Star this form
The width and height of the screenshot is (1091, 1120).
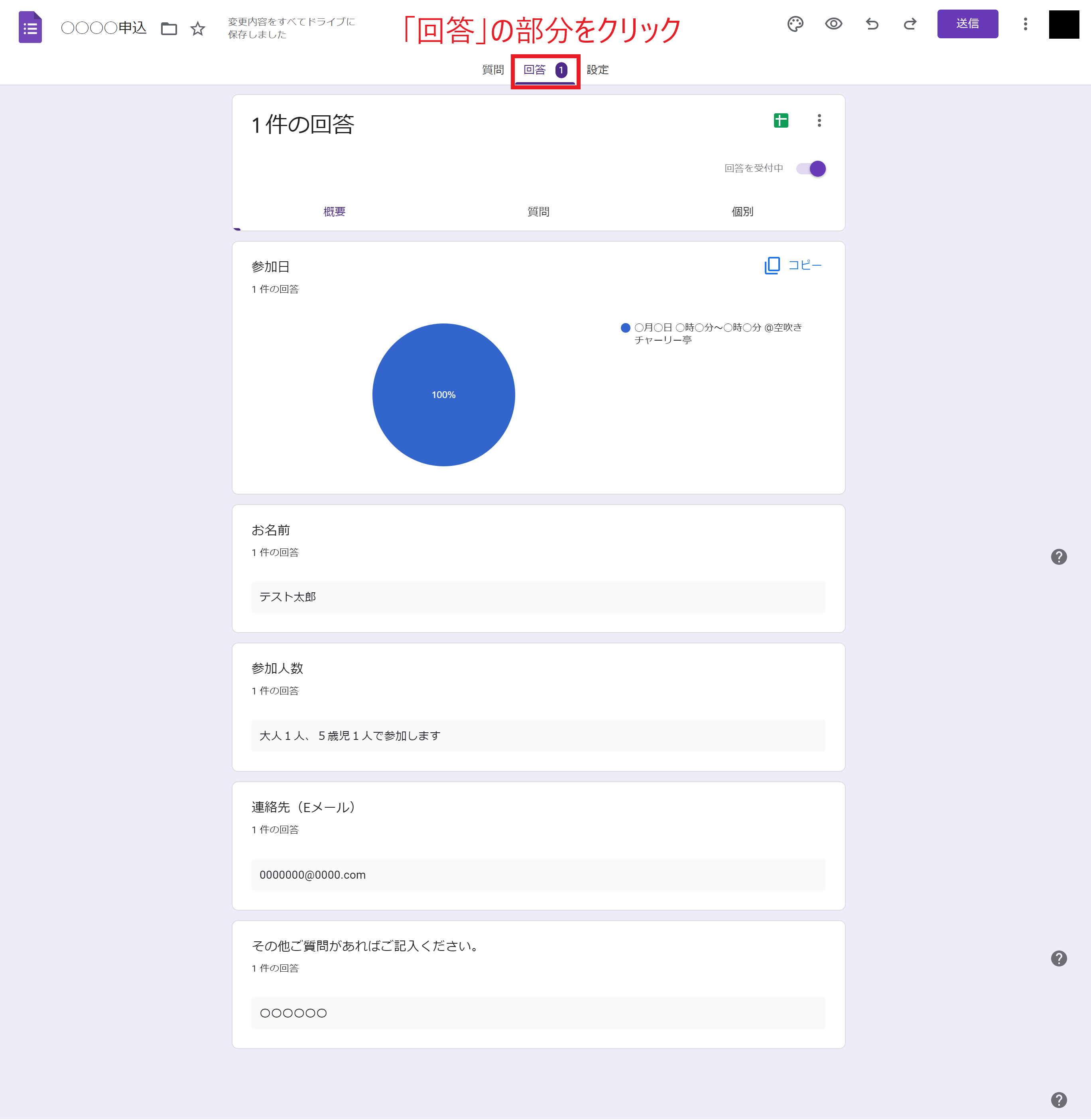[198, 28]
